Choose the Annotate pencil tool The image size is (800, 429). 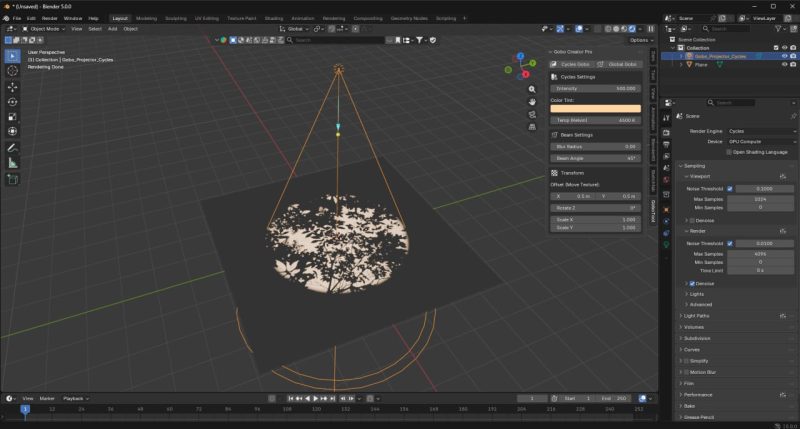13,146
